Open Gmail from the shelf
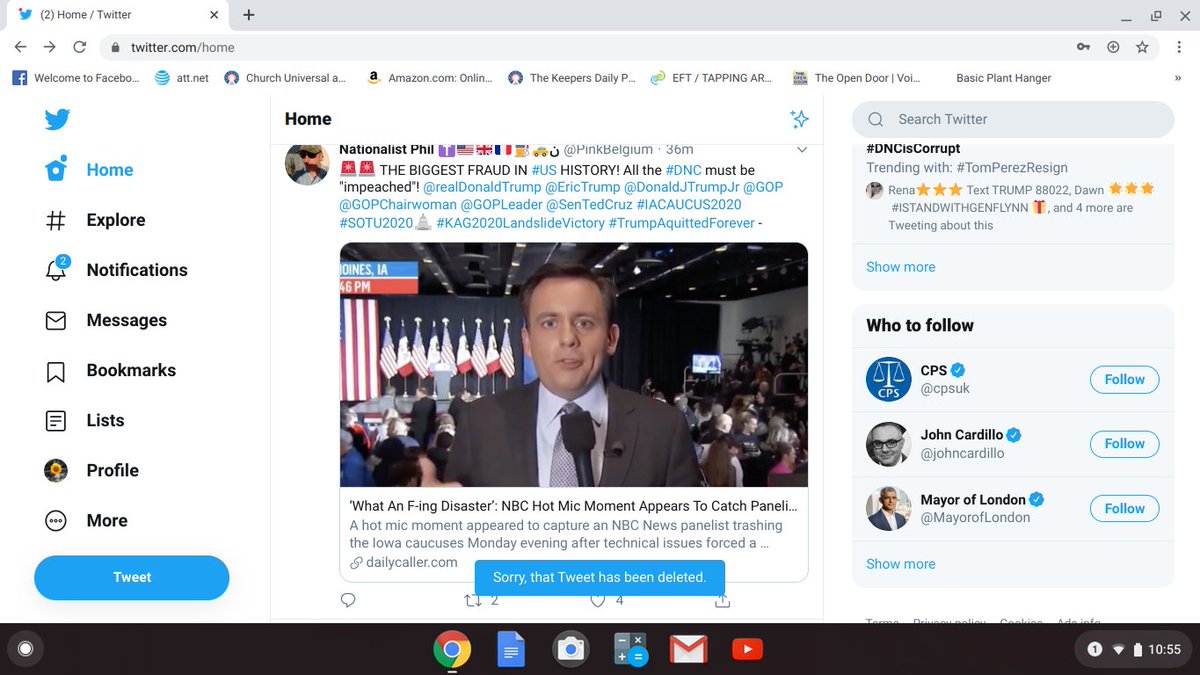This screenshot has height=675, width=1200. click(x=688, y=650)
